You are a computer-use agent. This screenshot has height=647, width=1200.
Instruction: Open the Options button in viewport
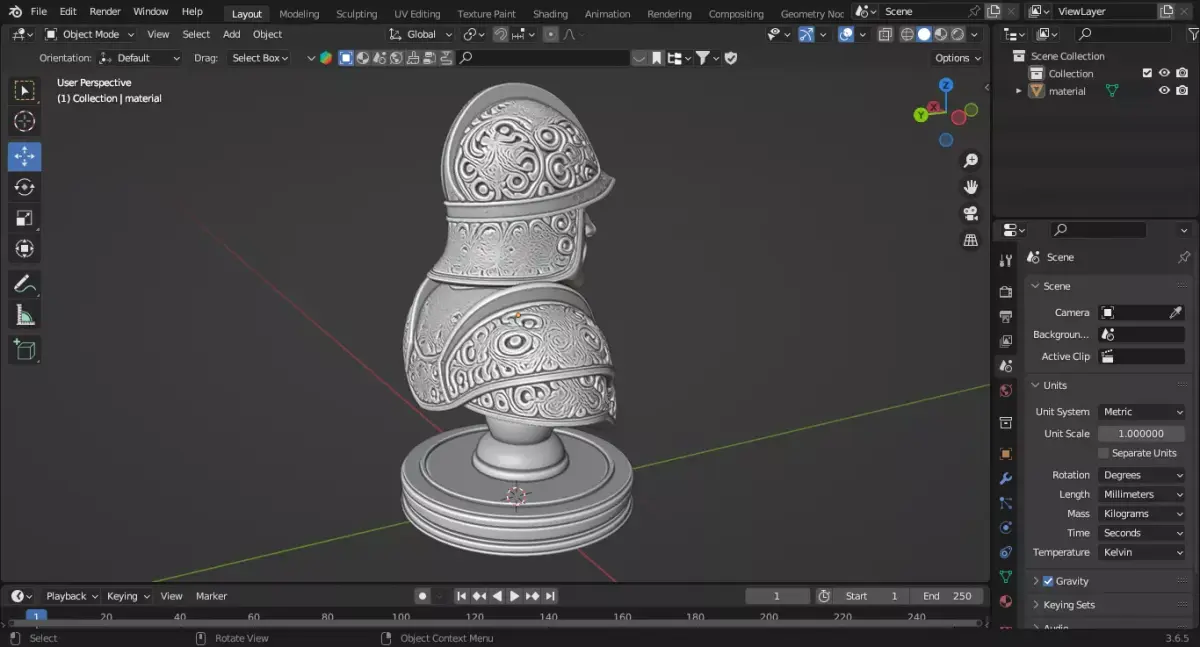point(957,58)
